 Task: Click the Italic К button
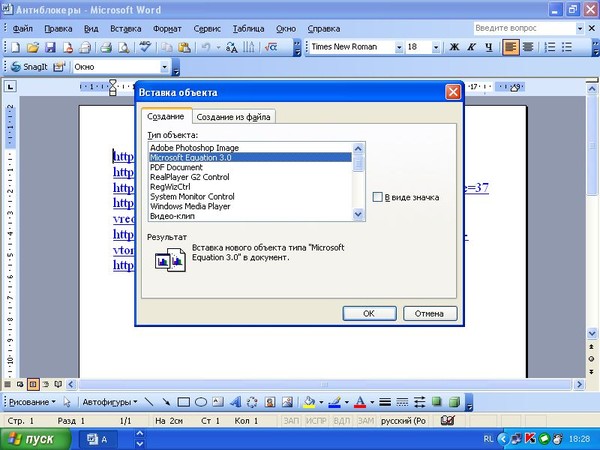[471, 47]
